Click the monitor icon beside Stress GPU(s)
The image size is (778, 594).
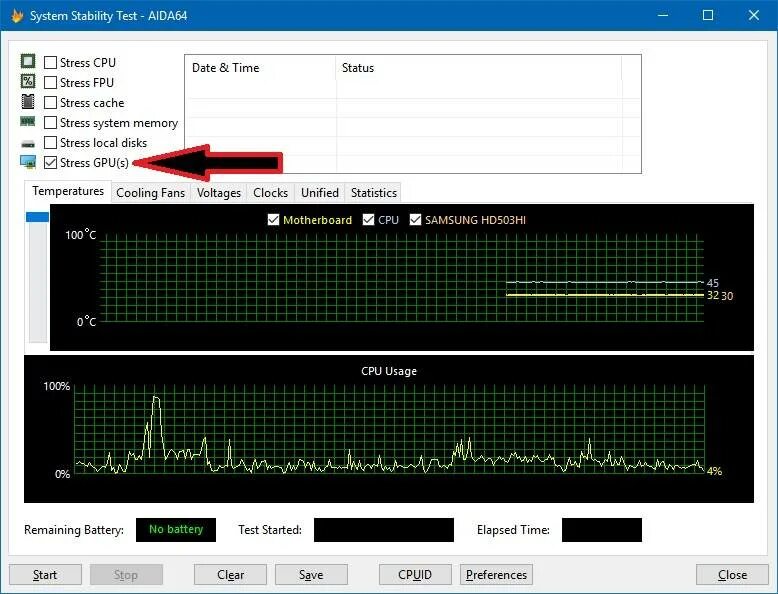click(28, 162)
